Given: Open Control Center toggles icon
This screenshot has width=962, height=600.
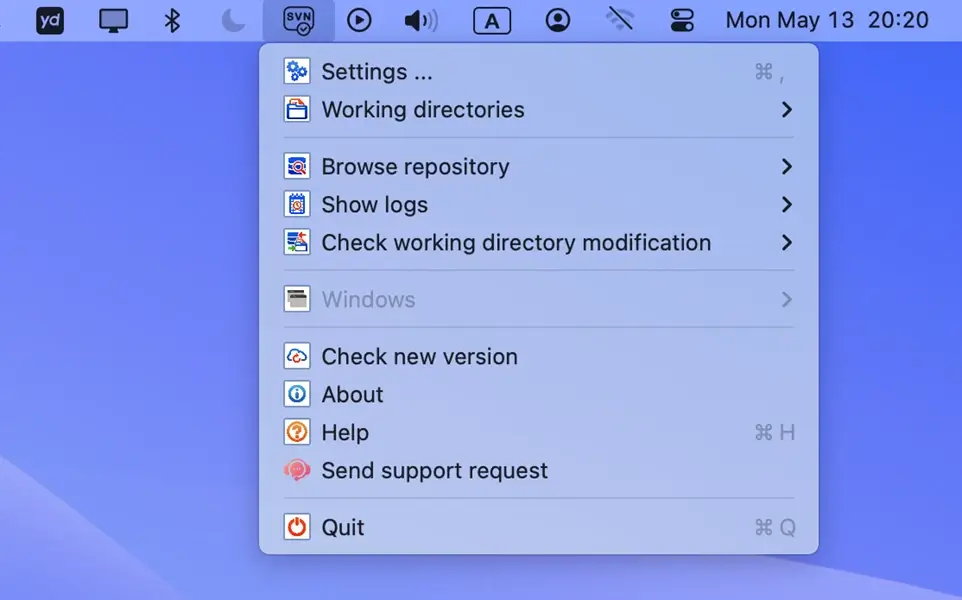Looking at the screenshot, I should (x=682, y=20).
